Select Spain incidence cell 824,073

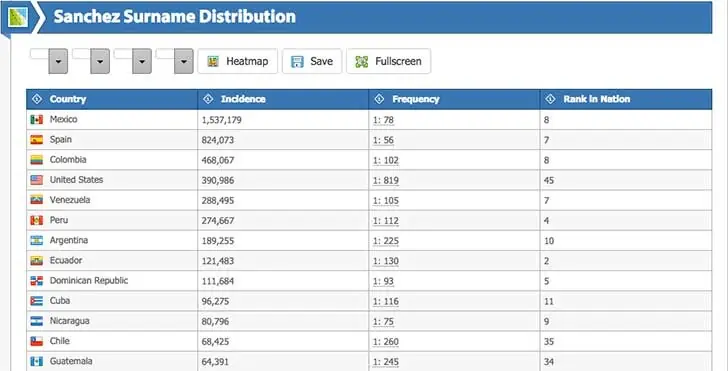click(x=283, y=140)
